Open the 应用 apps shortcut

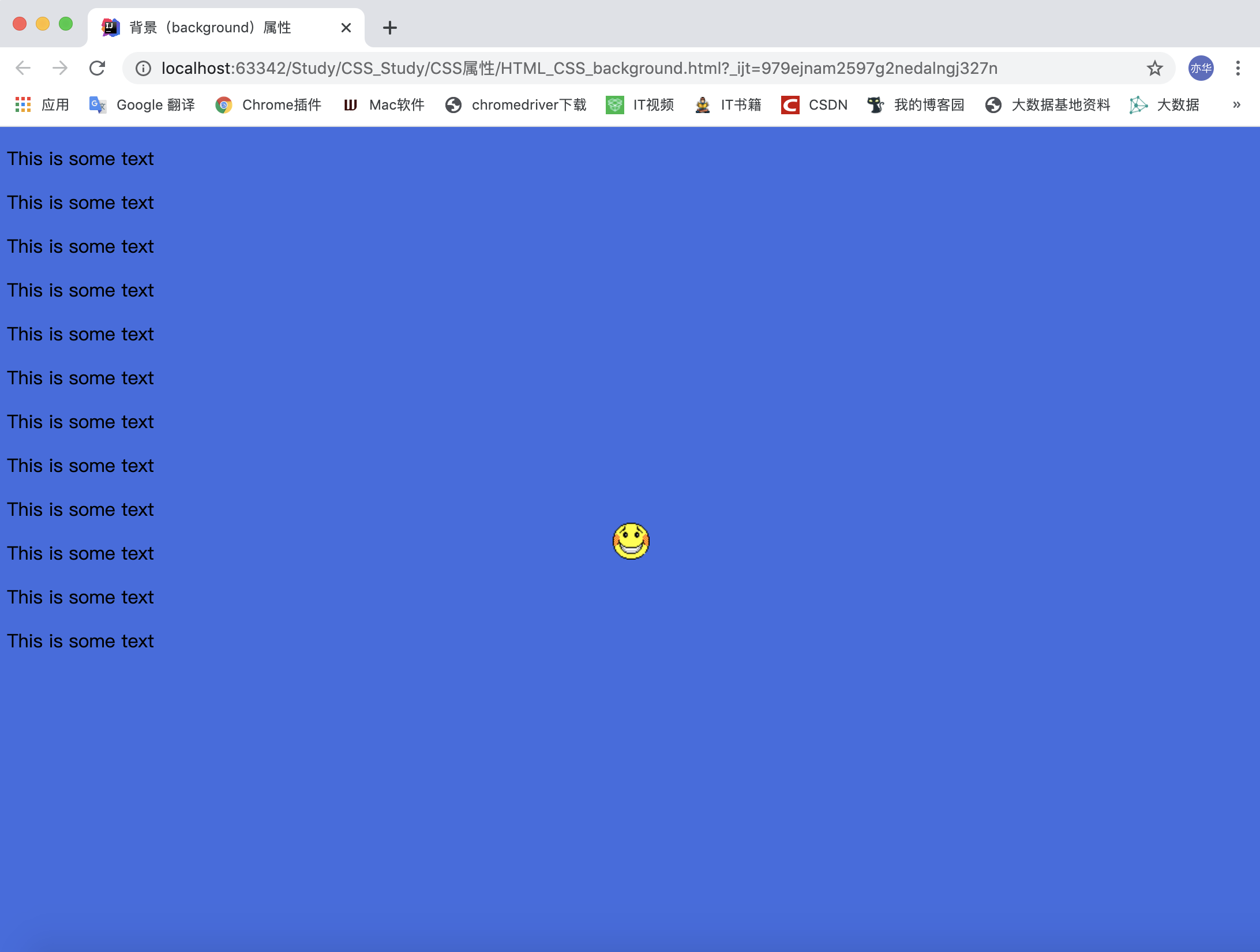[x=42, y=105]
